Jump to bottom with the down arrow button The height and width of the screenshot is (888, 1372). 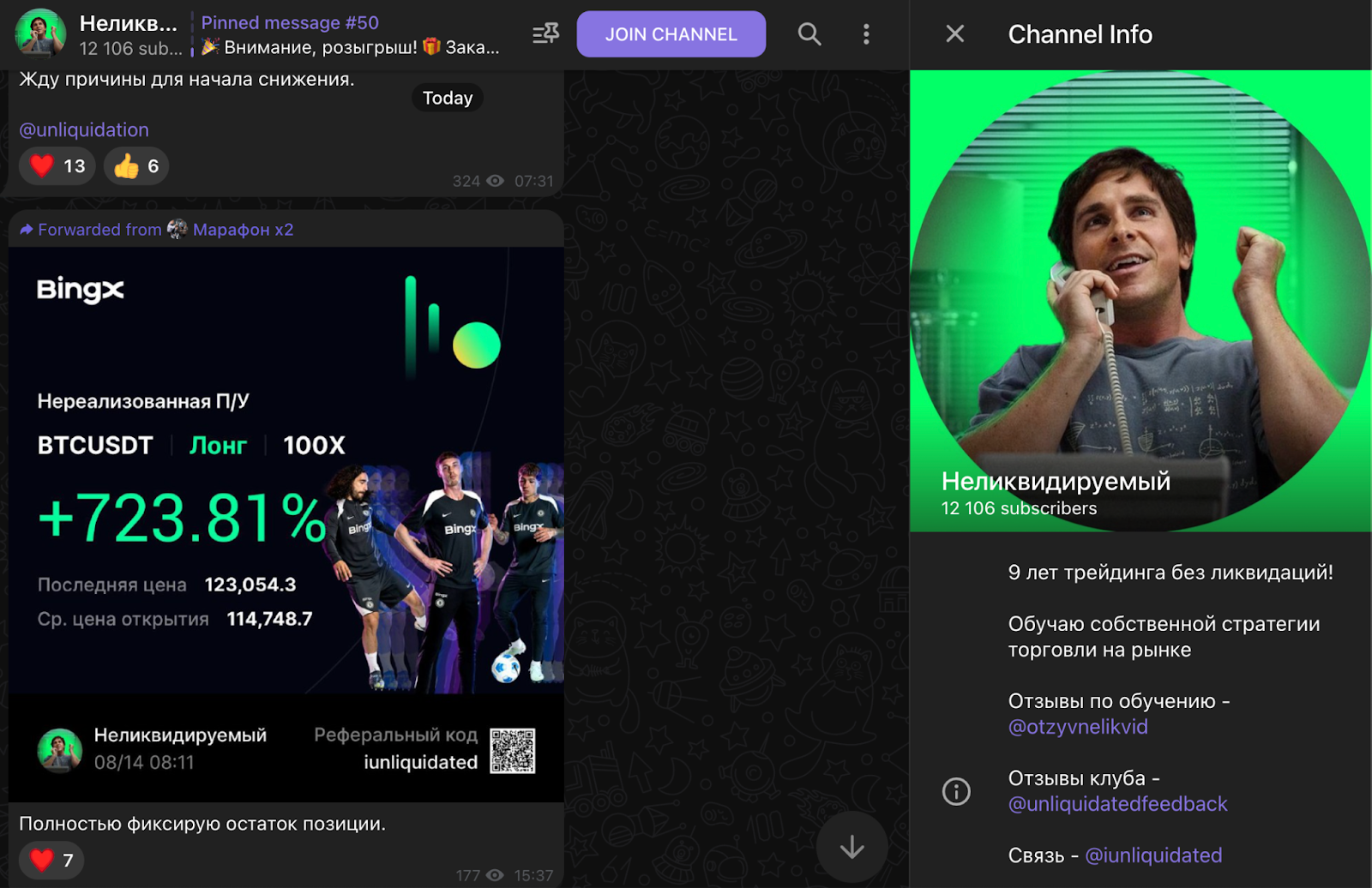point(851,847)
